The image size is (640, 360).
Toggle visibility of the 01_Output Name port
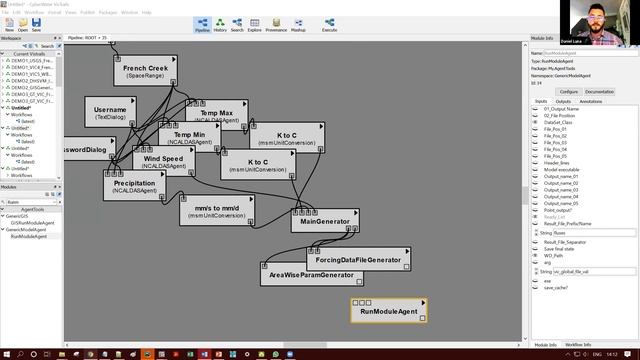(x=535, y=109)
